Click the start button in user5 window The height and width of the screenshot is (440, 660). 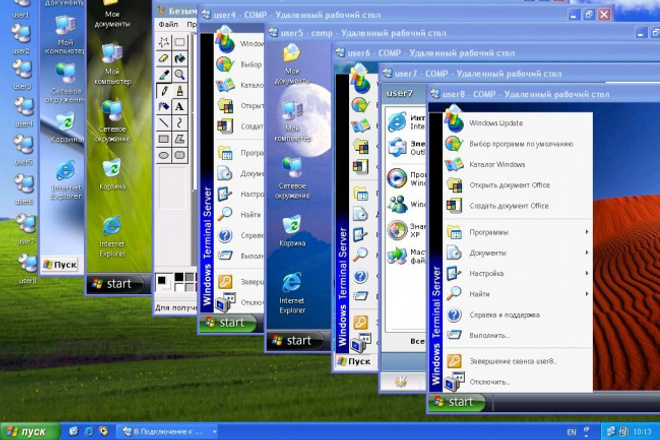click(x=297, y=340)
